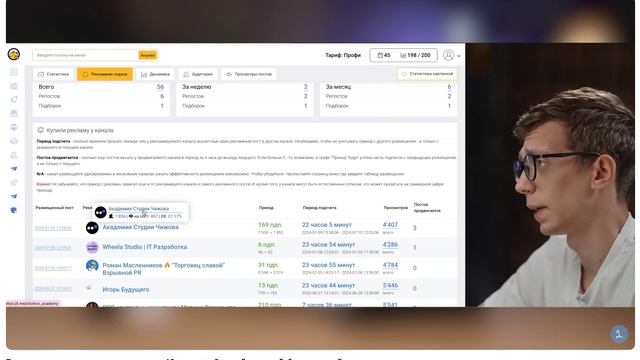Click the round blue badge below the video
Image resolution: width=640 pixels, height=360 pixels.
tap(619, 334)
